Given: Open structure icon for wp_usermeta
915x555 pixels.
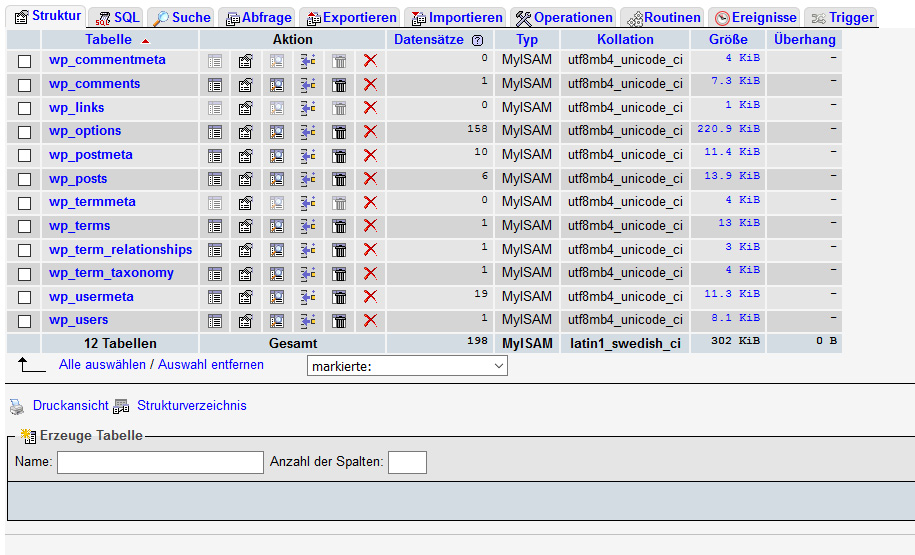Looking at the screenshot, I should (x=246, y=298).
